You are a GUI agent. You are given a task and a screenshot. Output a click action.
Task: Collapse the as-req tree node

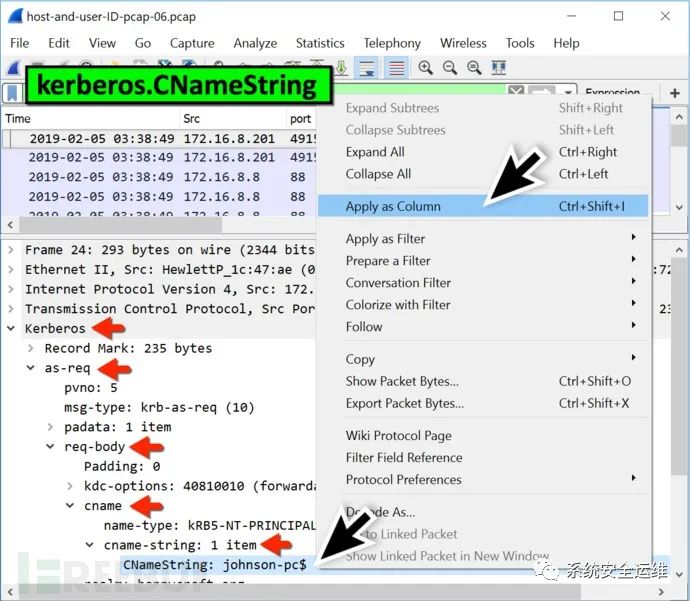(30, 368)
